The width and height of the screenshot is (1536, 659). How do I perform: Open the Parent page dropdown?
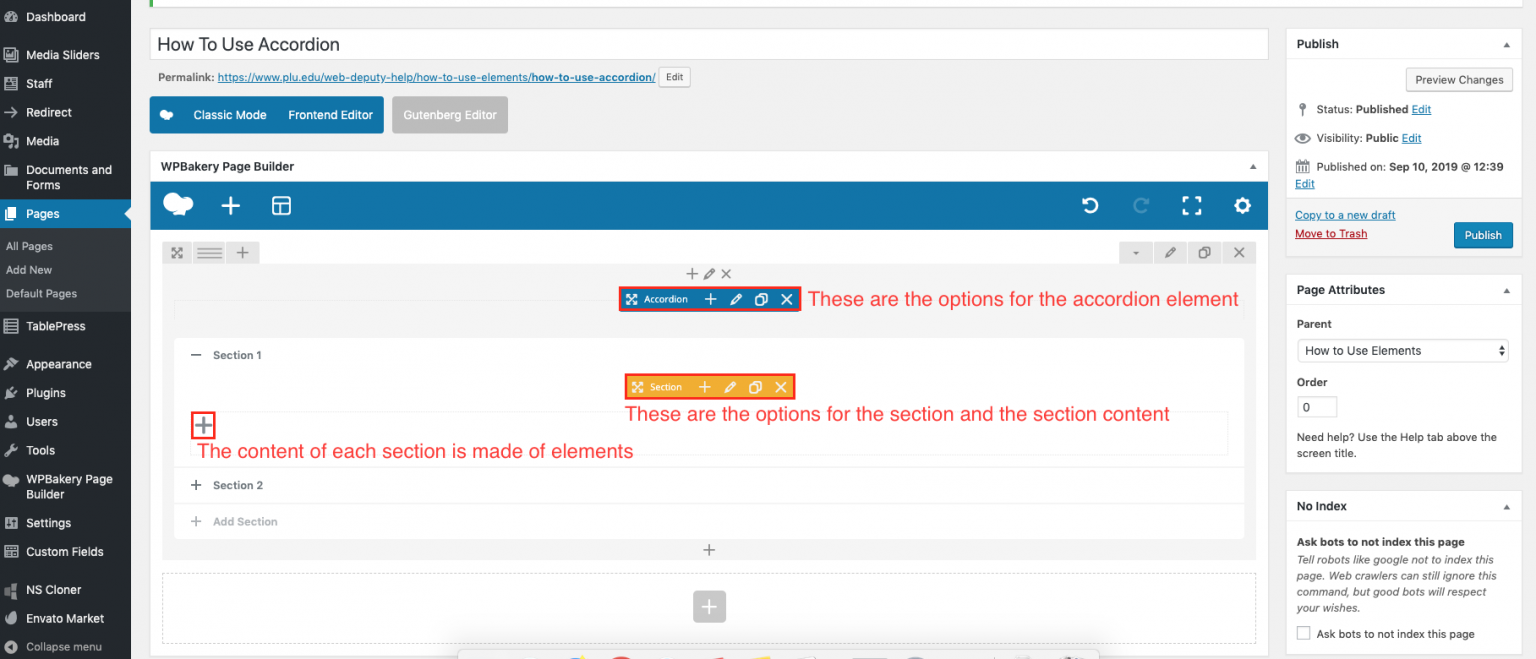(1402, 350)
